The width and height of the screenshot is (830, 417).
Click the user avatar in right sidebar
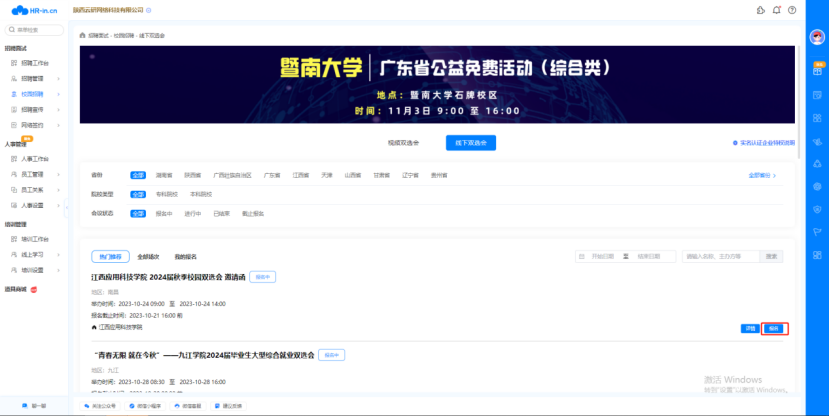[x=817, y=38]
